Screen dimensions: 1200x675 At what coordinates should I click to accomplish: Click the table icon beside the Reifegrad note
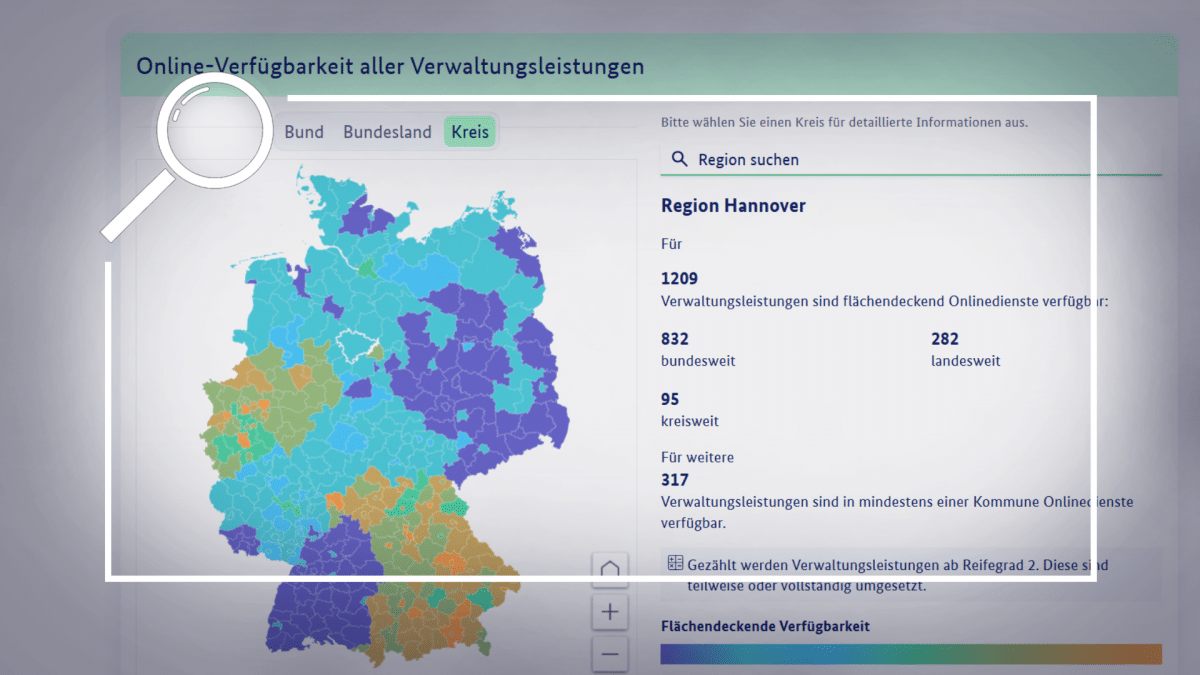[674, 565]
